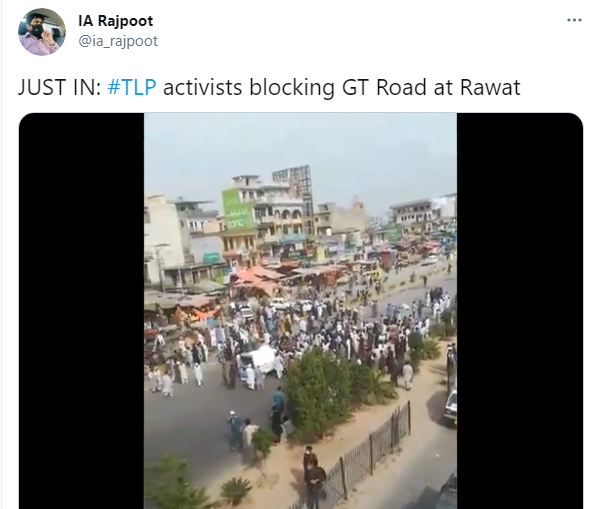Viewport: 595px width, 509px height.
Task: Click the white vehicle amid the crowd
Action: pos(259,359)
